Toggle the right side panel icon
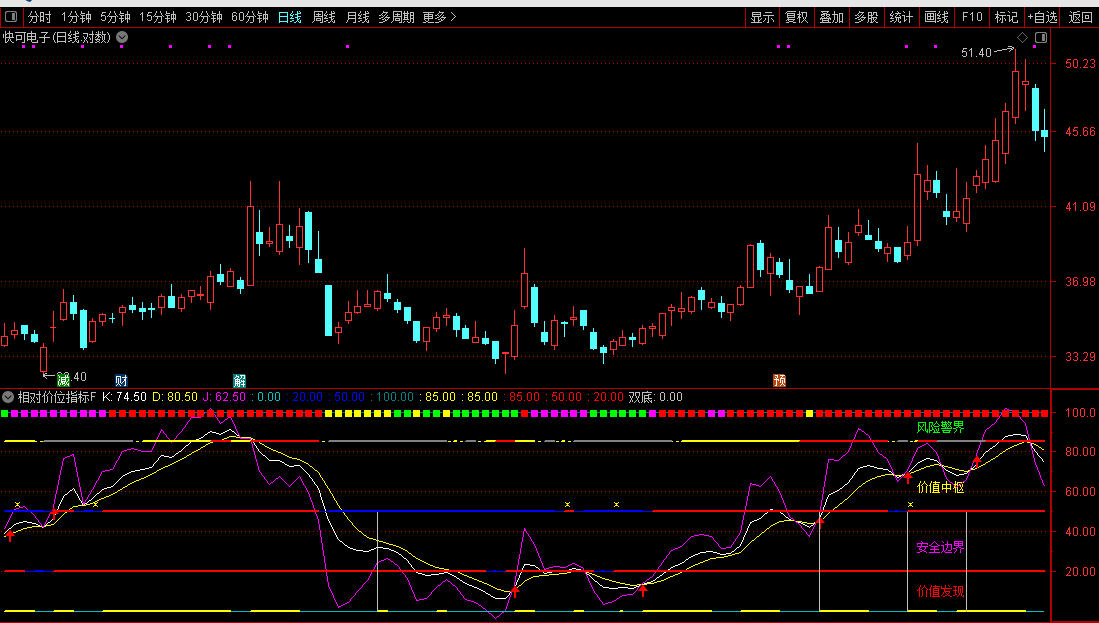This screenshot has height=623, width=1099. 1041,38
